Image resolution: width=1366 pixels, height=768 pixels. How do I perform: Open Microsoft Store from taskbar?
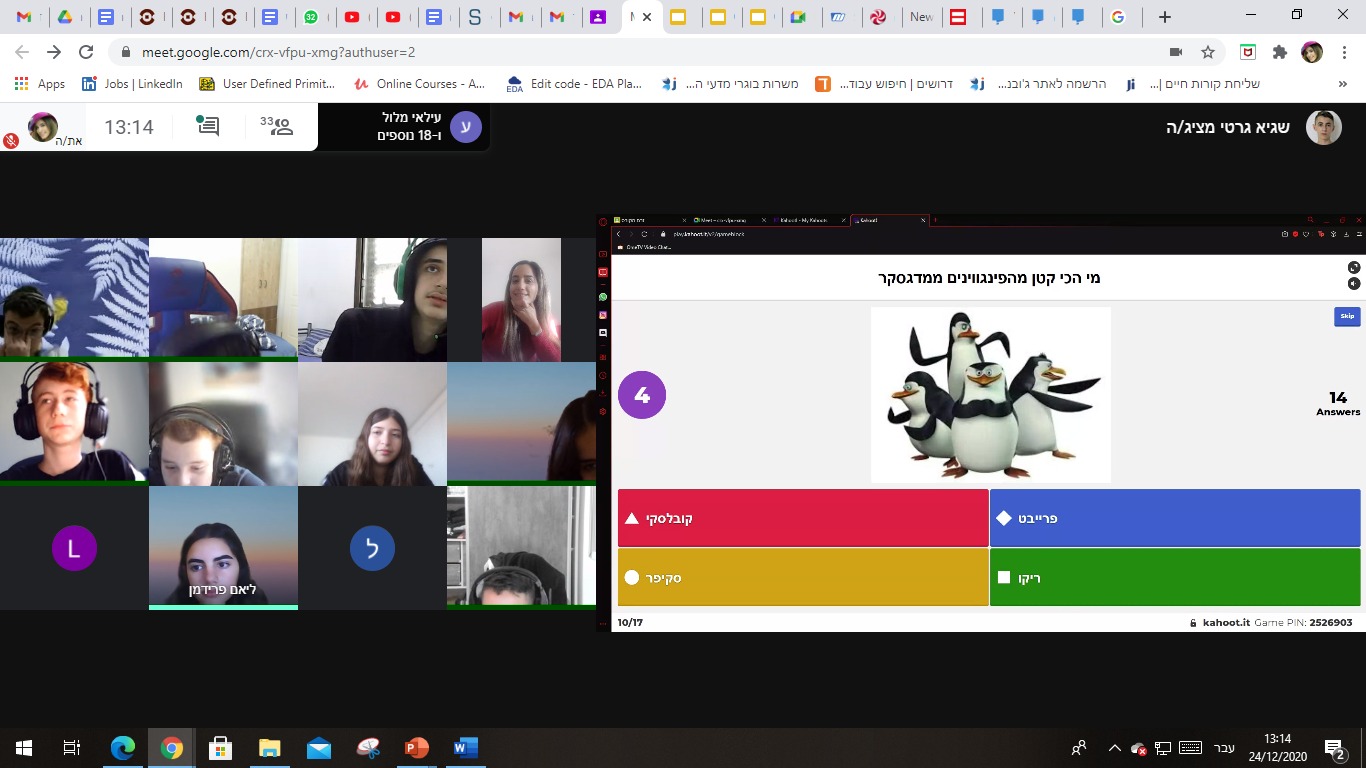tap(220, 747)
